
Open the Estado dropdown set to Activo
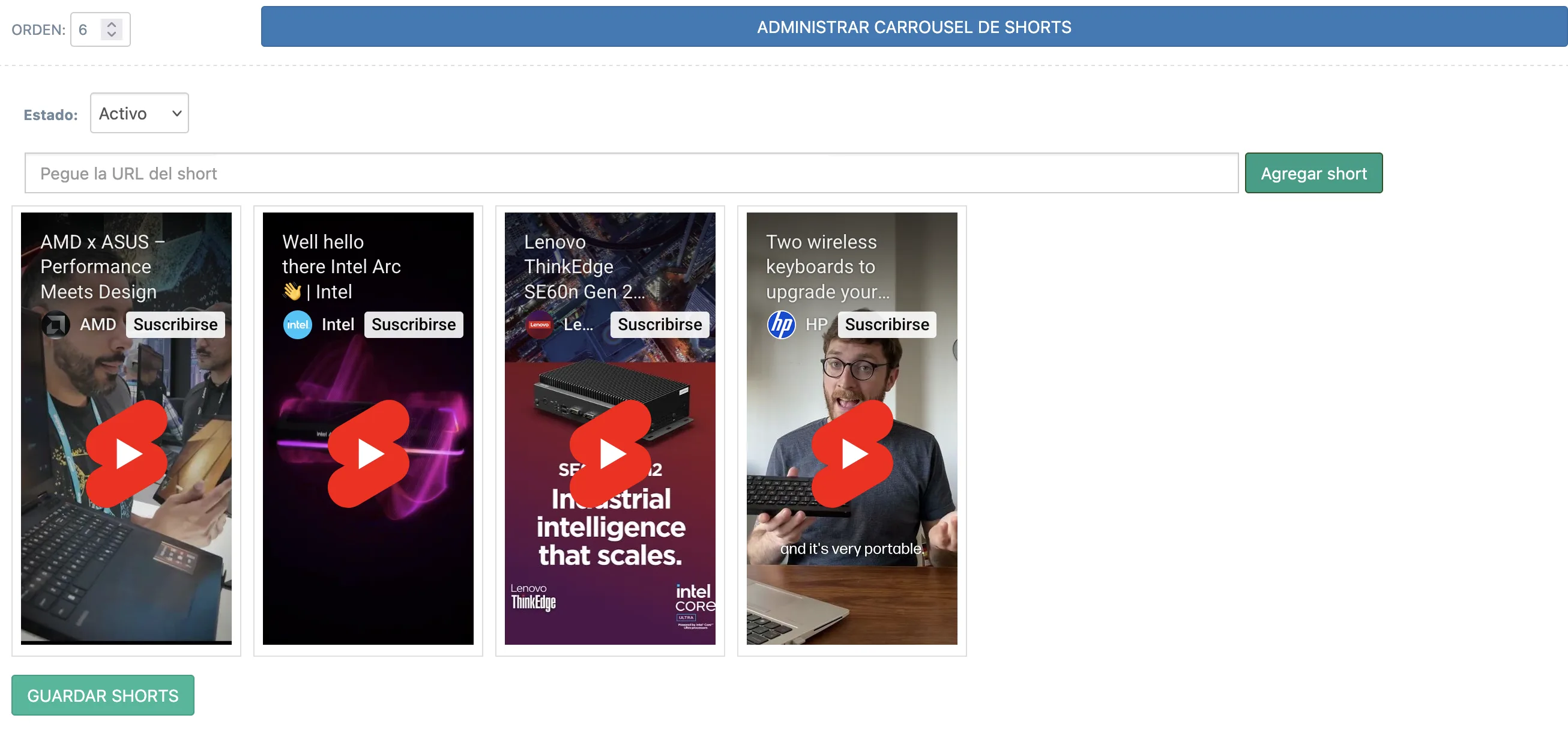(139, 113)
